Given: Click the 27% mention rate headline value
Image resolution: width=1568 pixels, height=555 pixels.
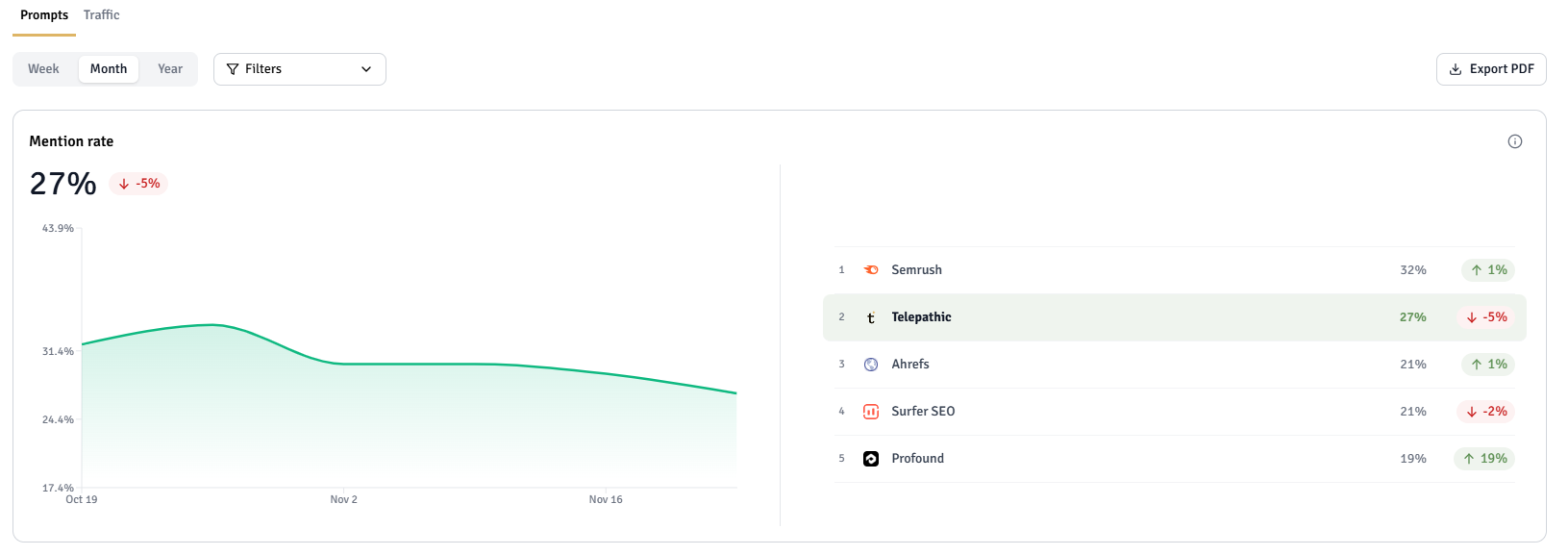Looking at the screenshot, I should click(x=63, y=184).
